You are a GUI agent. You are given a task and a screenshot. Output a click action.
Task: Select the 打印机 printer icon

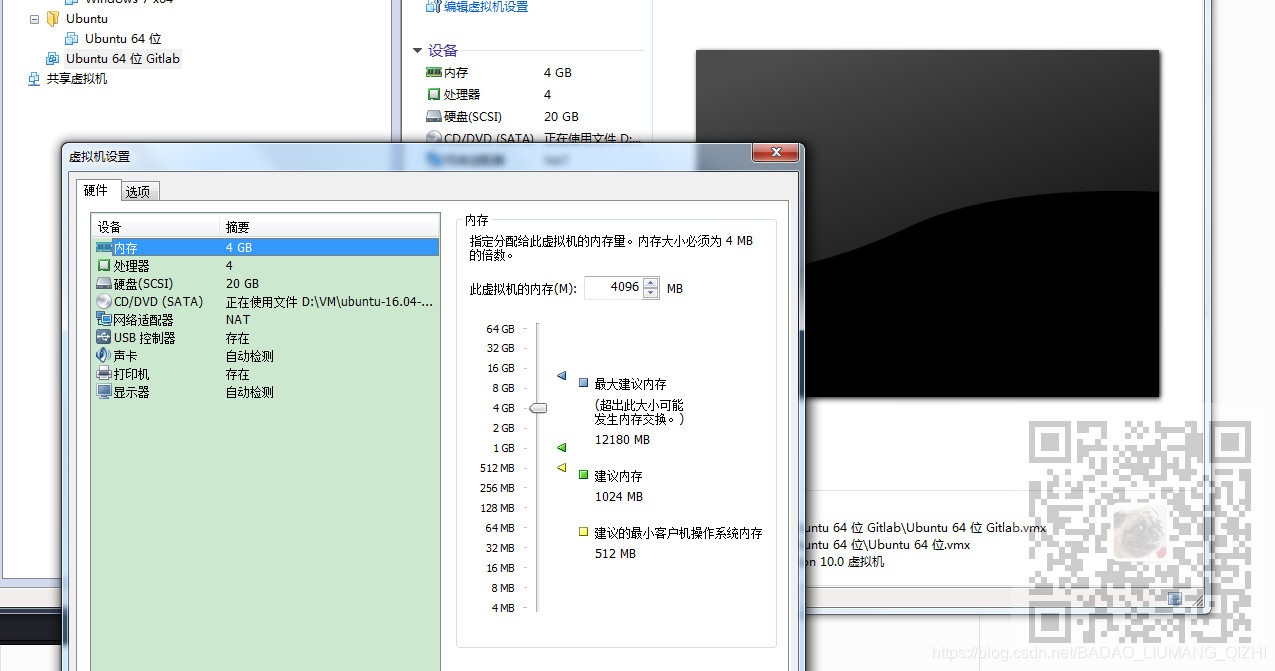pos(104,373)
